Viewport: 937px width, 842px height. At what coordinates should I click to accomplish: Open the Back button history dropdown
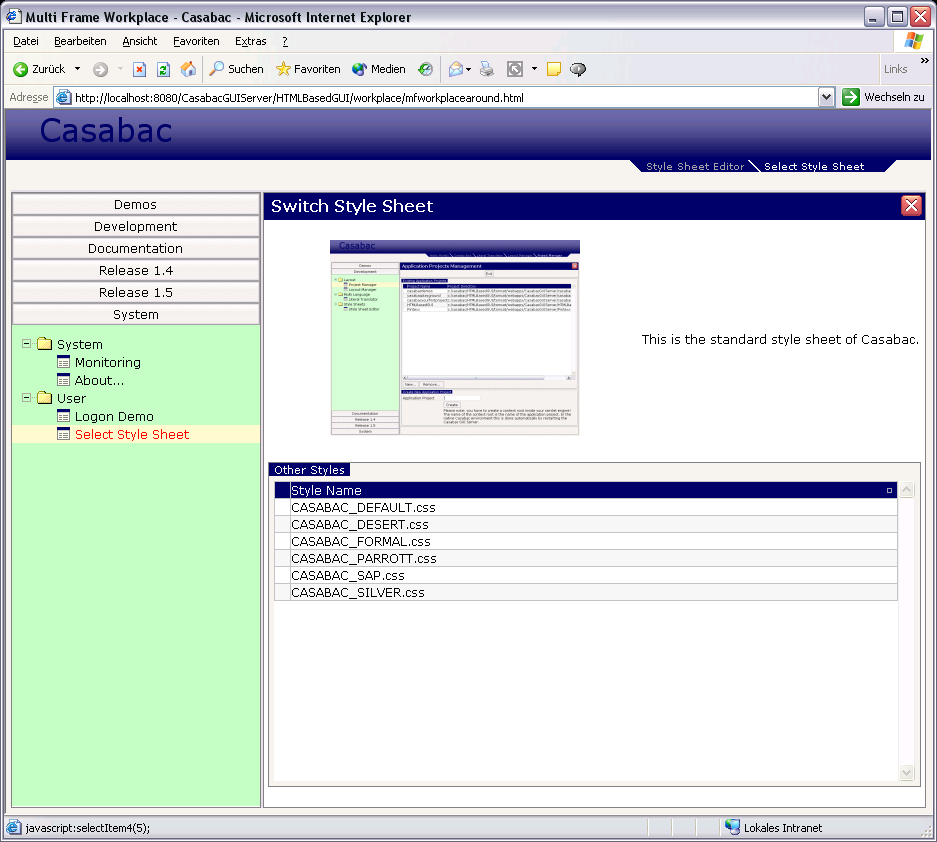pyautogui.click(x=77, y=69)
